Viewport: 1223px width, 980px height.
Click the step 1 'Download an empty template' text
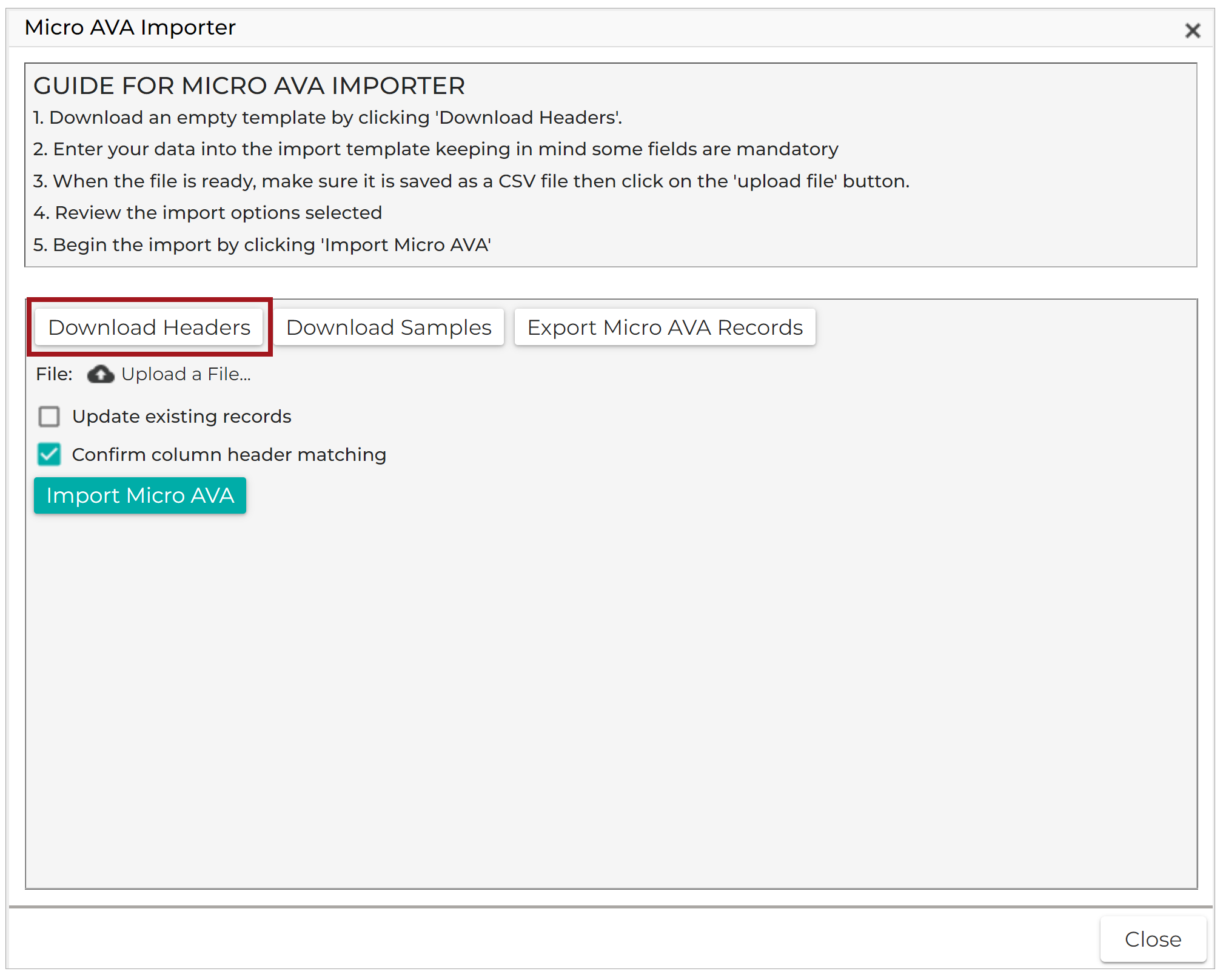click(327, 117)
